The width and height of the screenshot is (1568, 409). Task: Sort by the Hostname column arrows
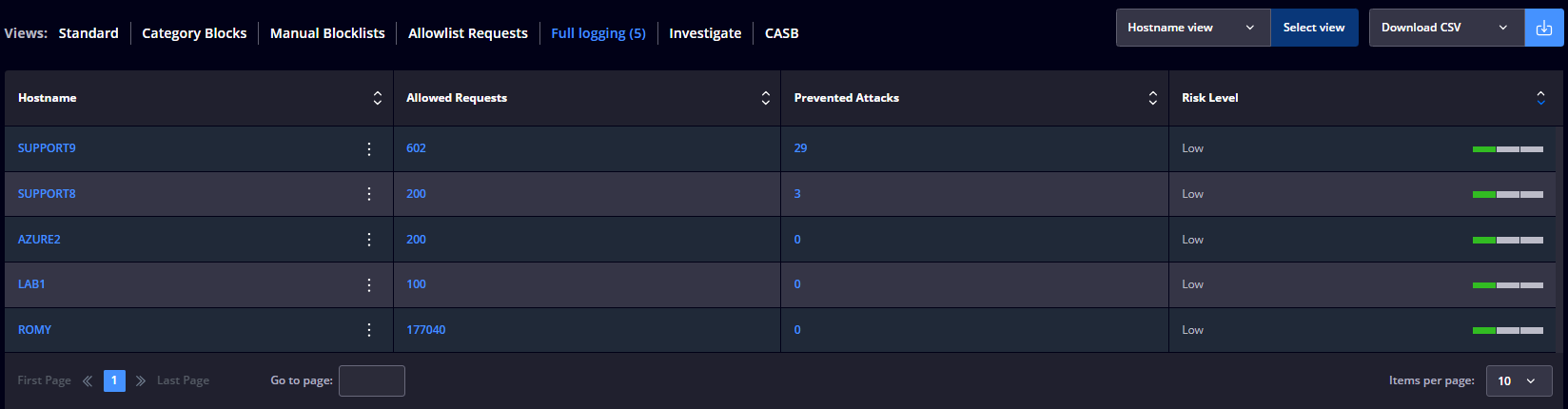coord(378,98)
